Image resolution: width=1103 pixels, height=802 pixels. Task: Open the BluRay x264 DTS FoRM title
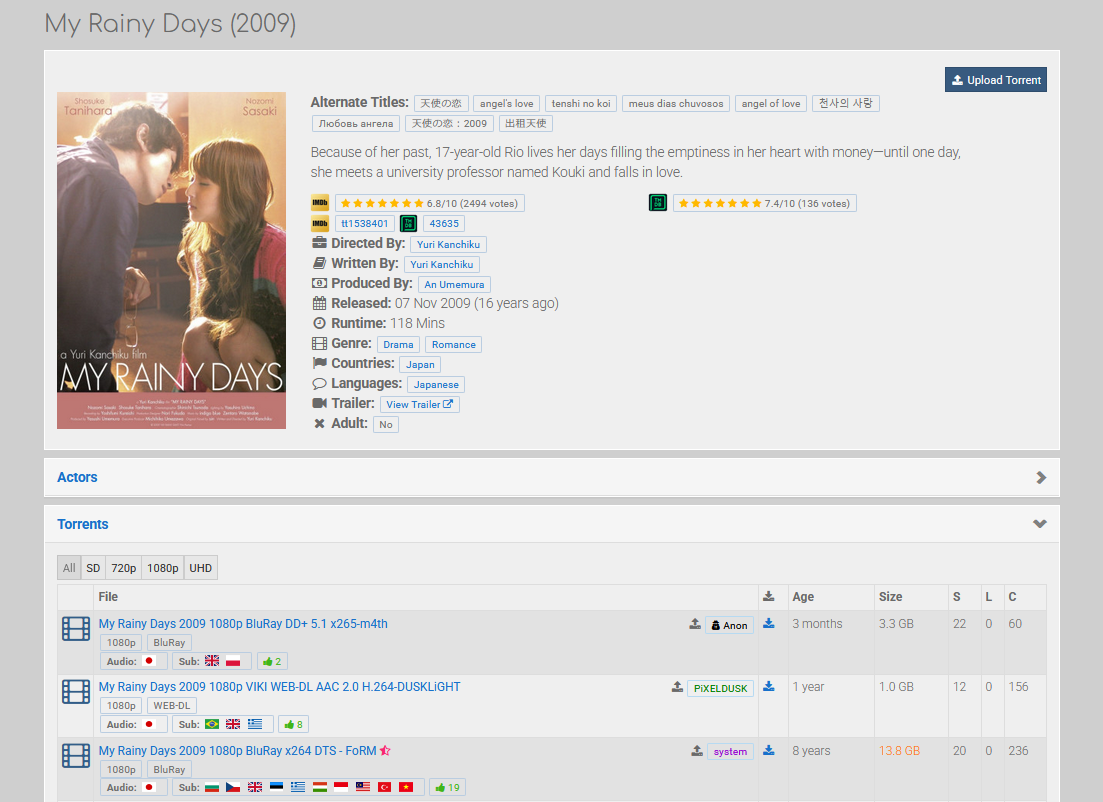click(237, 751)
